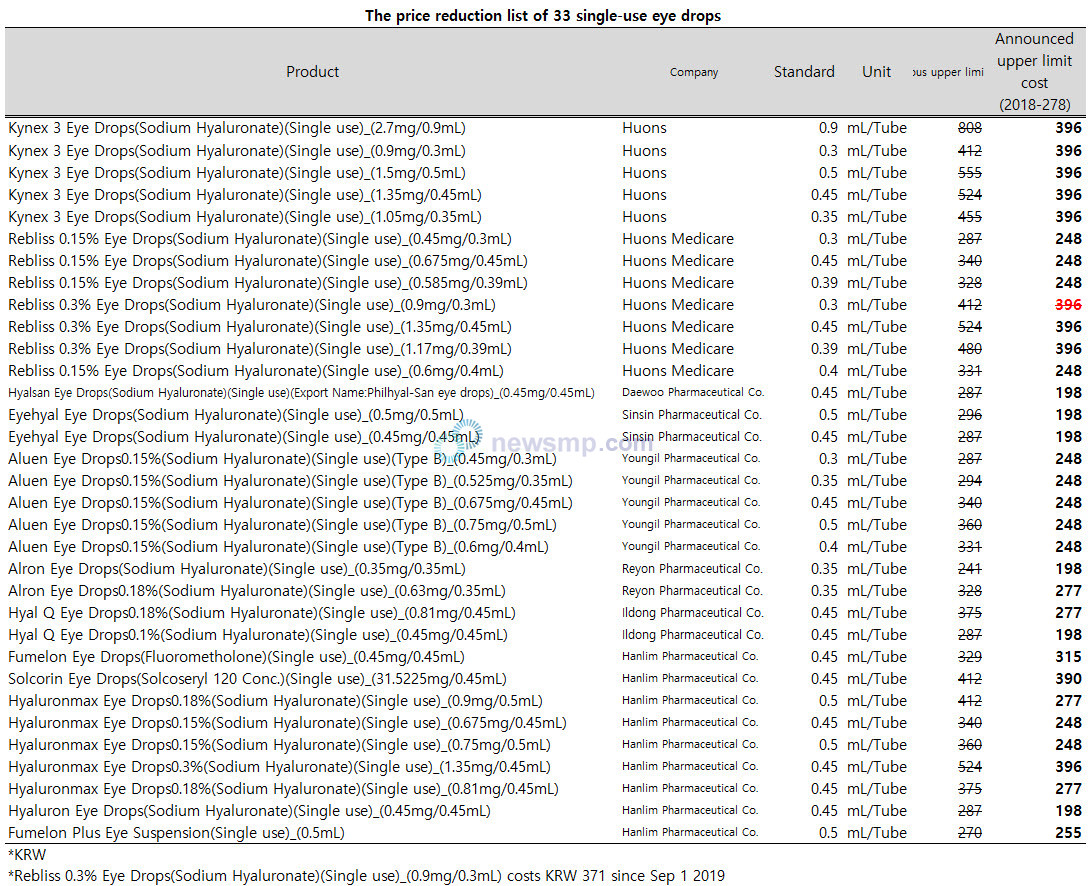The image size is (1092, 886).
Task: Click previous price 294 in Aluen row
Action: [969, 481]
